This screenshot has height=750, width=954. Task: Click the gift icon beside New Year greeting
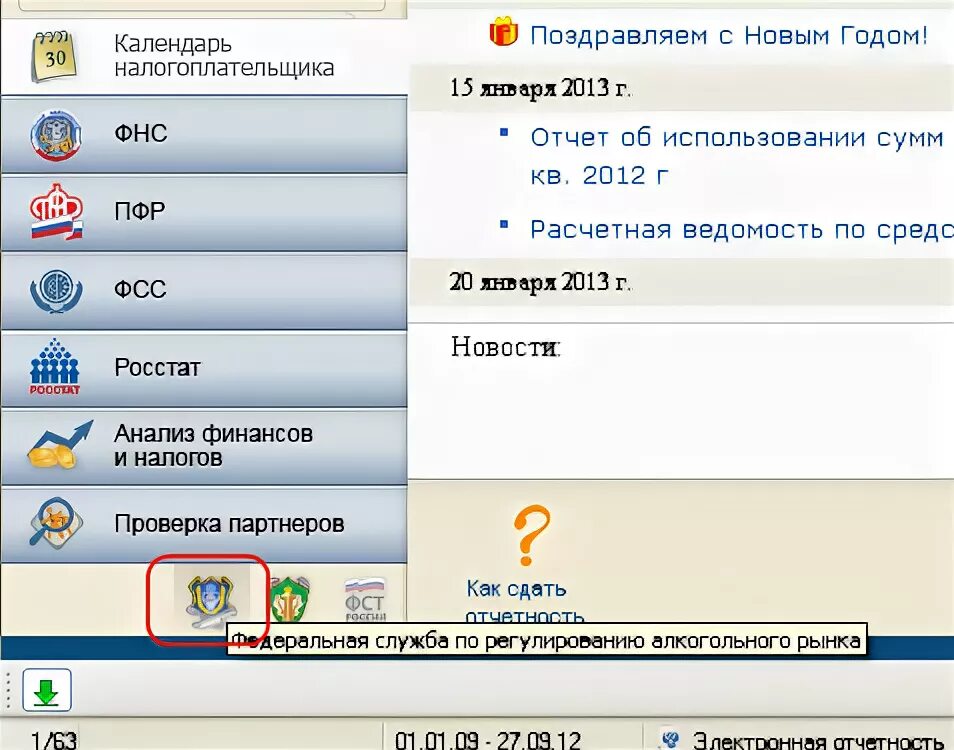tap(504, 32)
